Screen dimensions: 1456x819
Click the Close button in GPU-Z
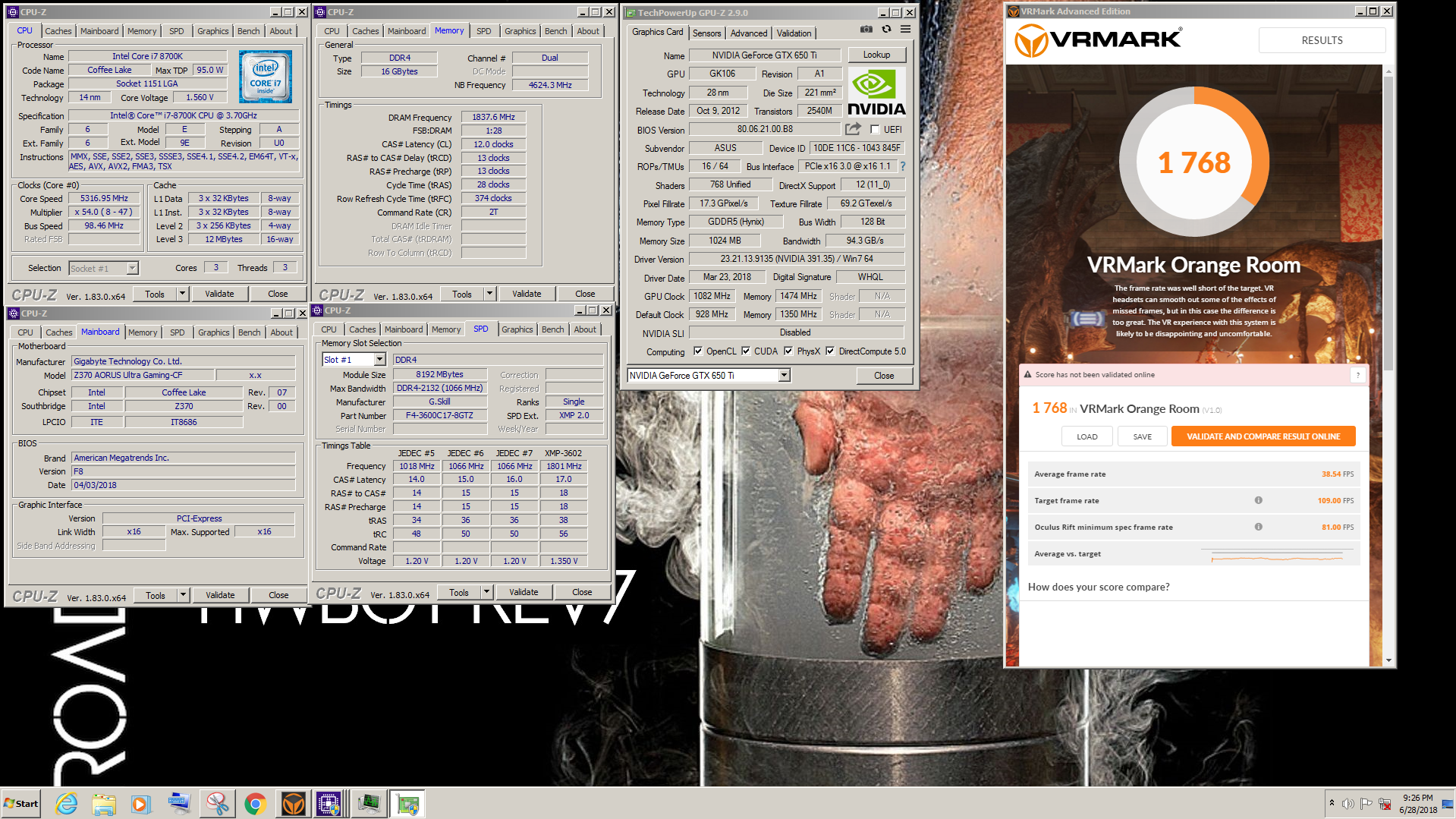(884, 376)
